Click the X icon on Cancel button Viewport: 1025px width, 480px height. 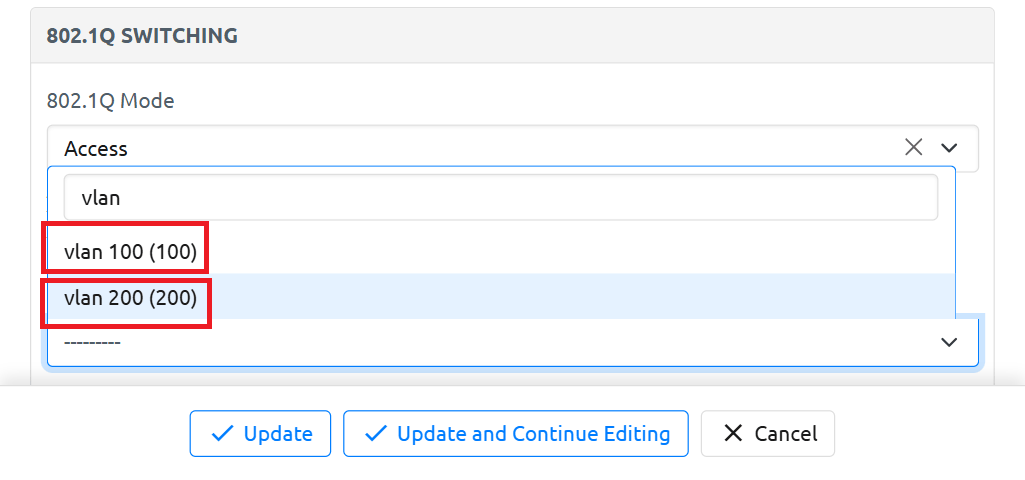point(733,434)
